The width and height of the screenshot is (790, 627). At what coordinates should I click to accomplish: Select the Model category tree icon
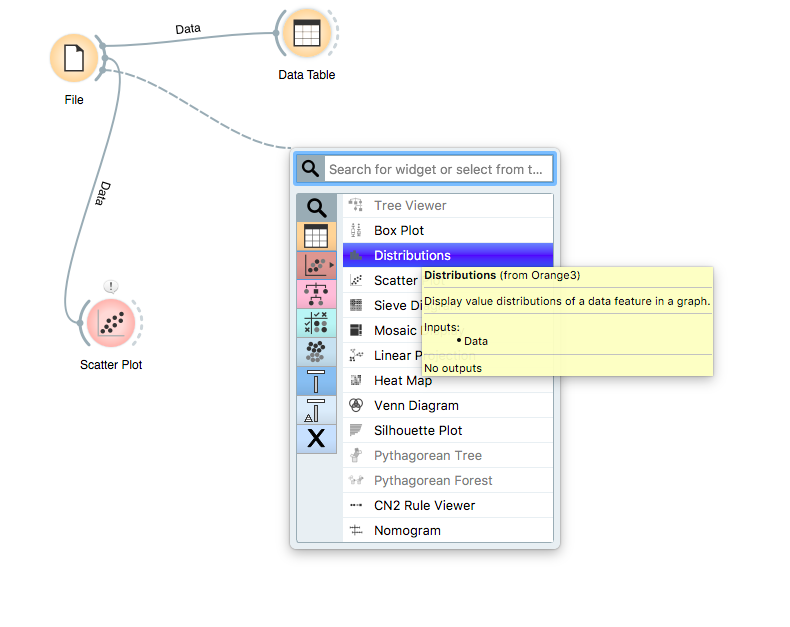[316, 295]
